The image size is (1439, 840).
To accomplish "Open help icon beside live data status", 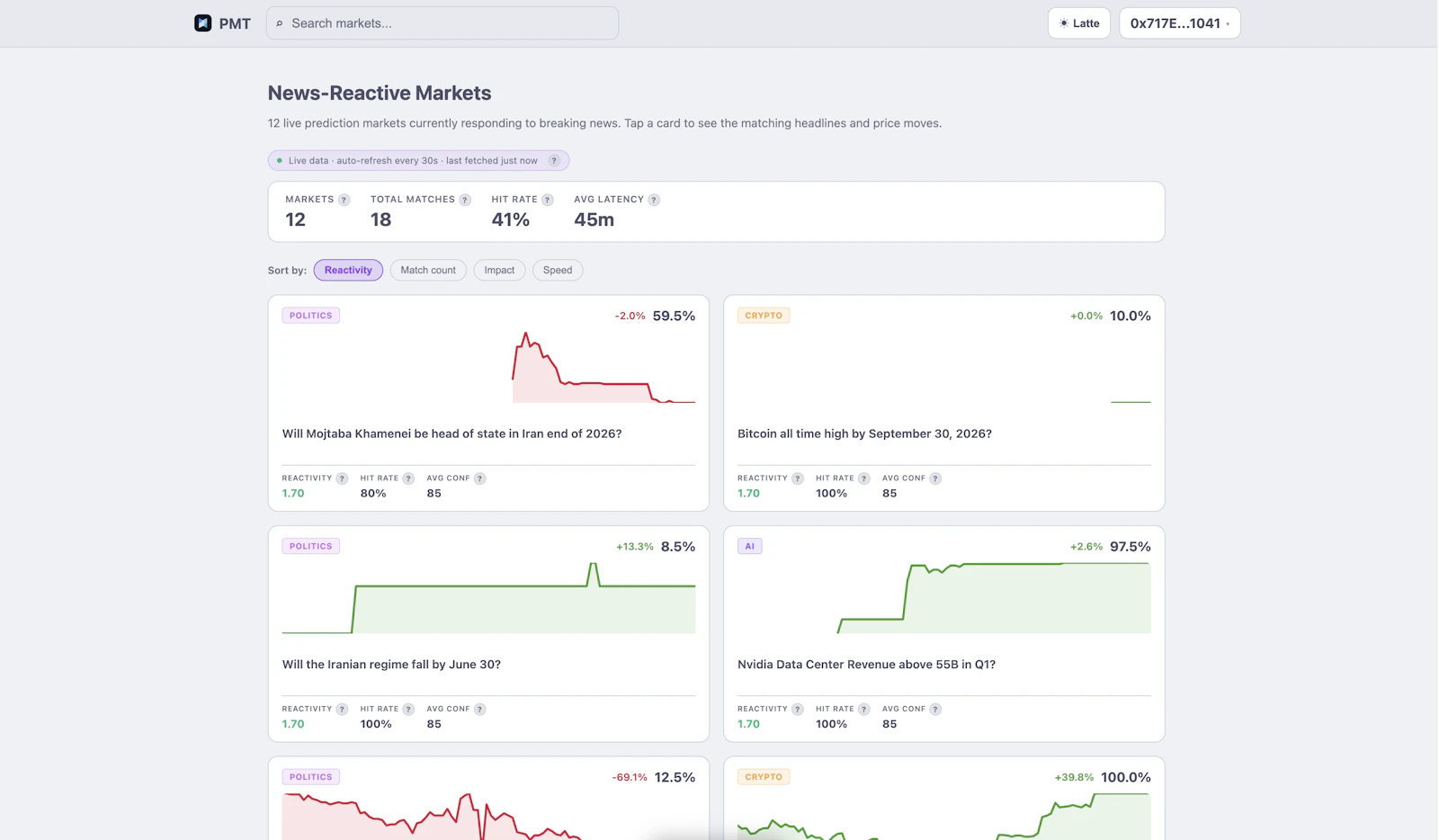I will pos(554,161).
